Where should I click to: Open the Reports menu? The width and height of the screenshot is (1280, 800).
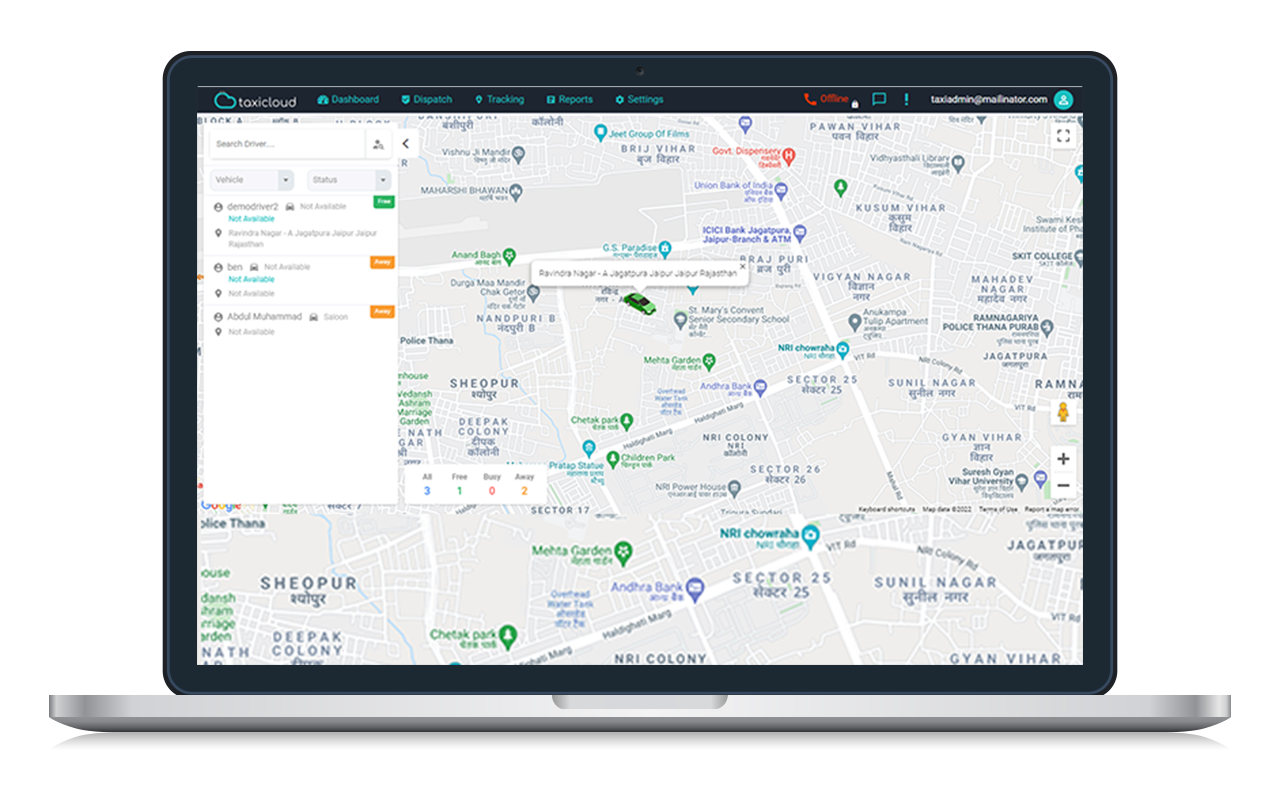(x=569, y=100)
